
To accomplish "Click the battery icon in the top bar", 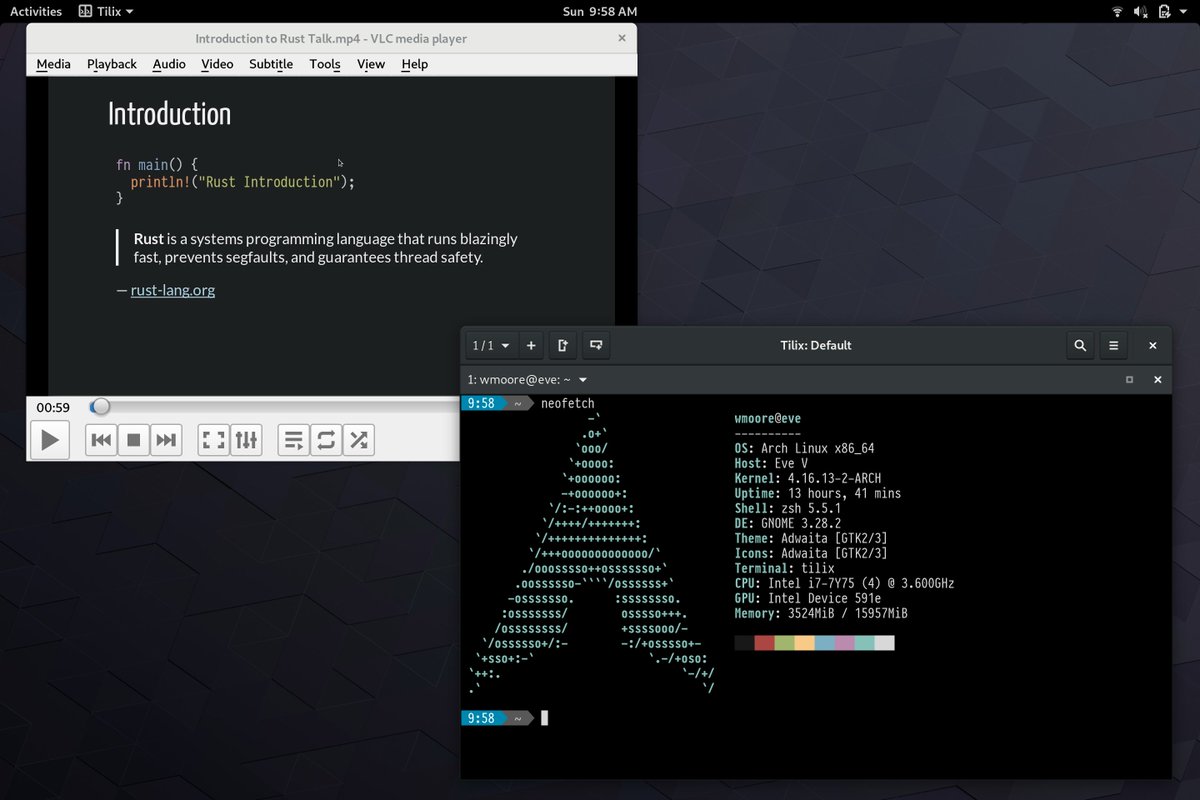I will tap(1165, 12).
